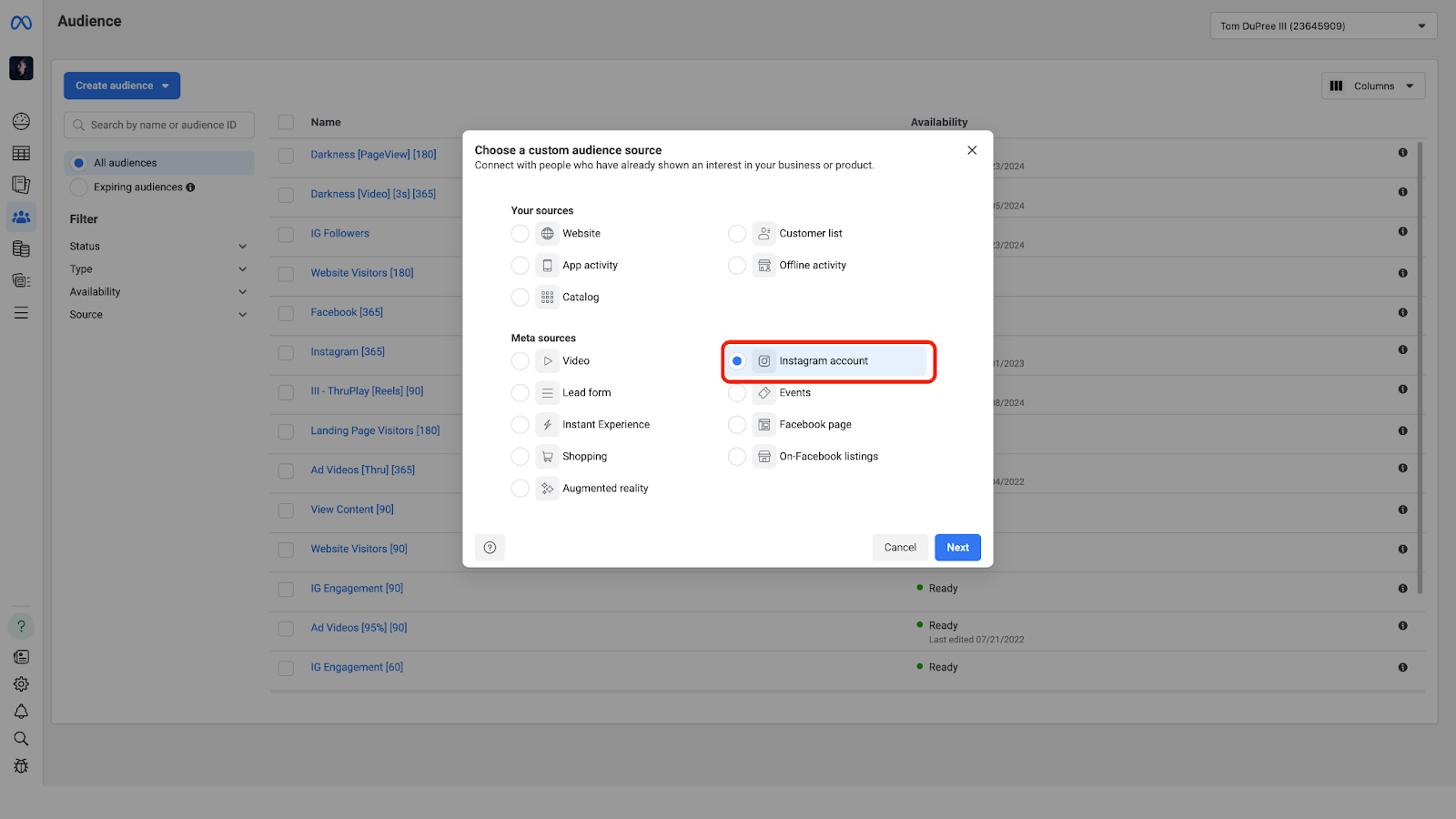Click info icon in Darkness [PageView] row
This screenshot has width=1456, height=819.
click(1402, 153)
